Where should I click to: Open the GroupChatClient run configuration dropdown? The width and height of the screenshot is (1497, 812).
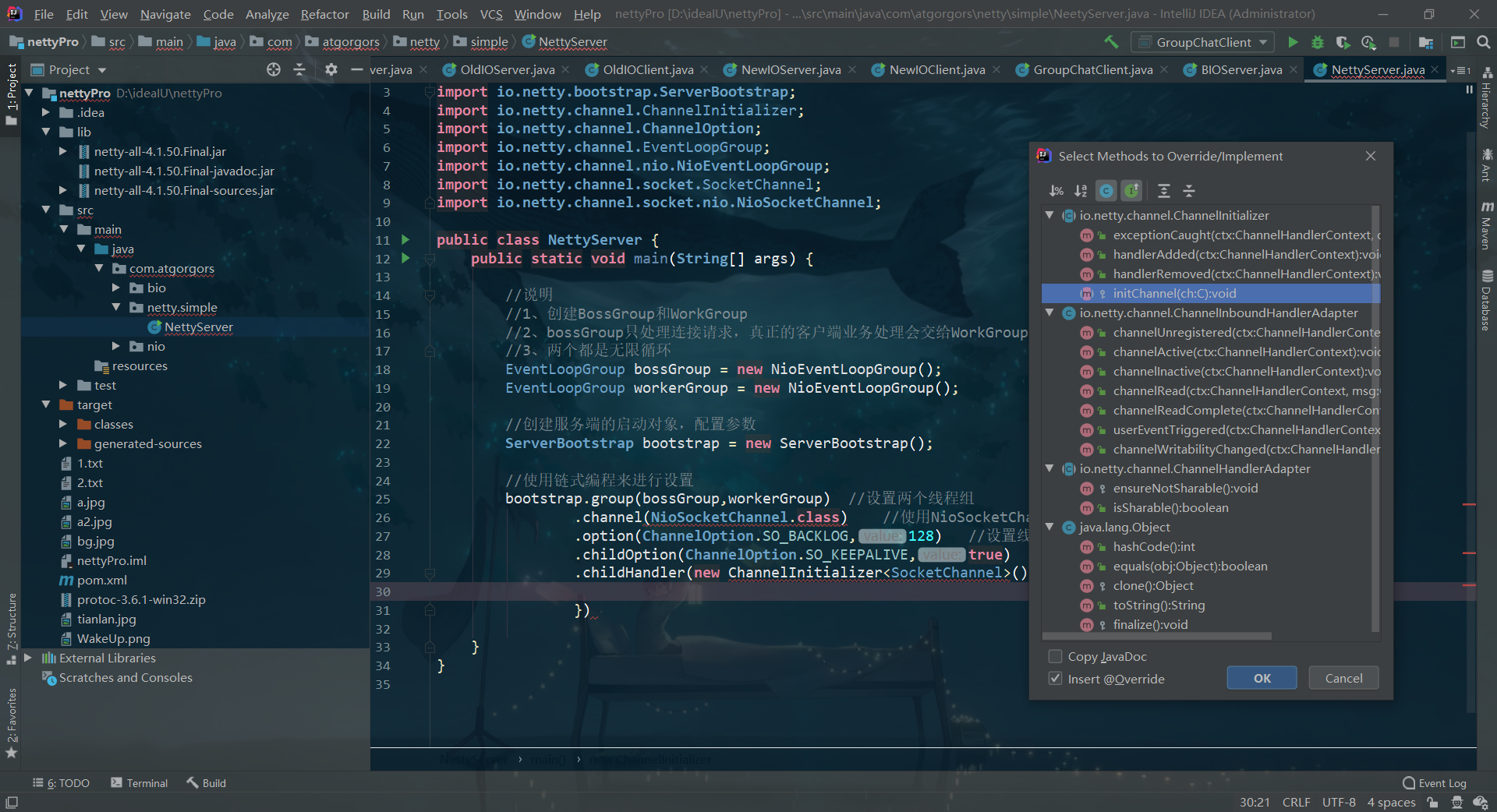coord(1203,42)
